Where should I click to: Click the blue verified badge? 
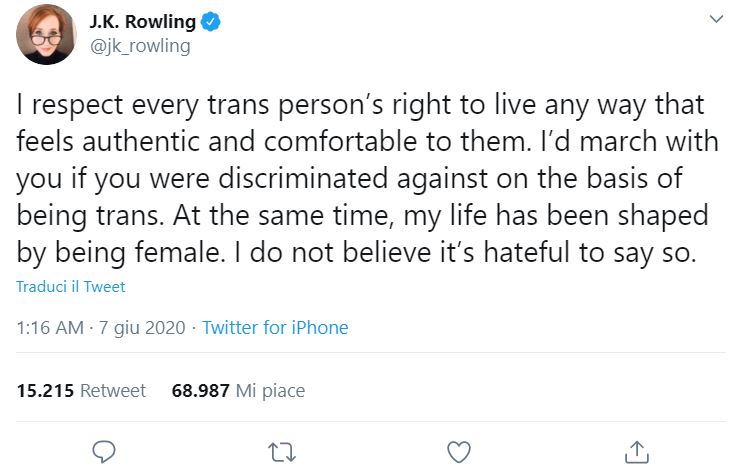coord(210,22)
